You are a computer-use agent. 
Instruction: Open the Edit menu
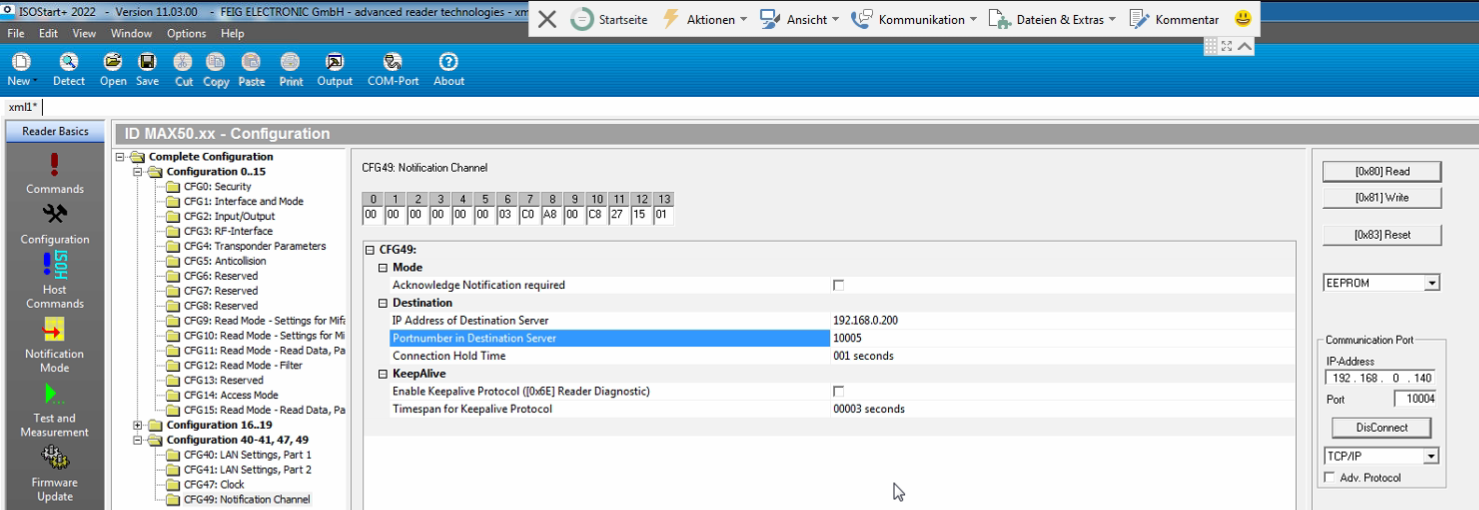point(48,33)
